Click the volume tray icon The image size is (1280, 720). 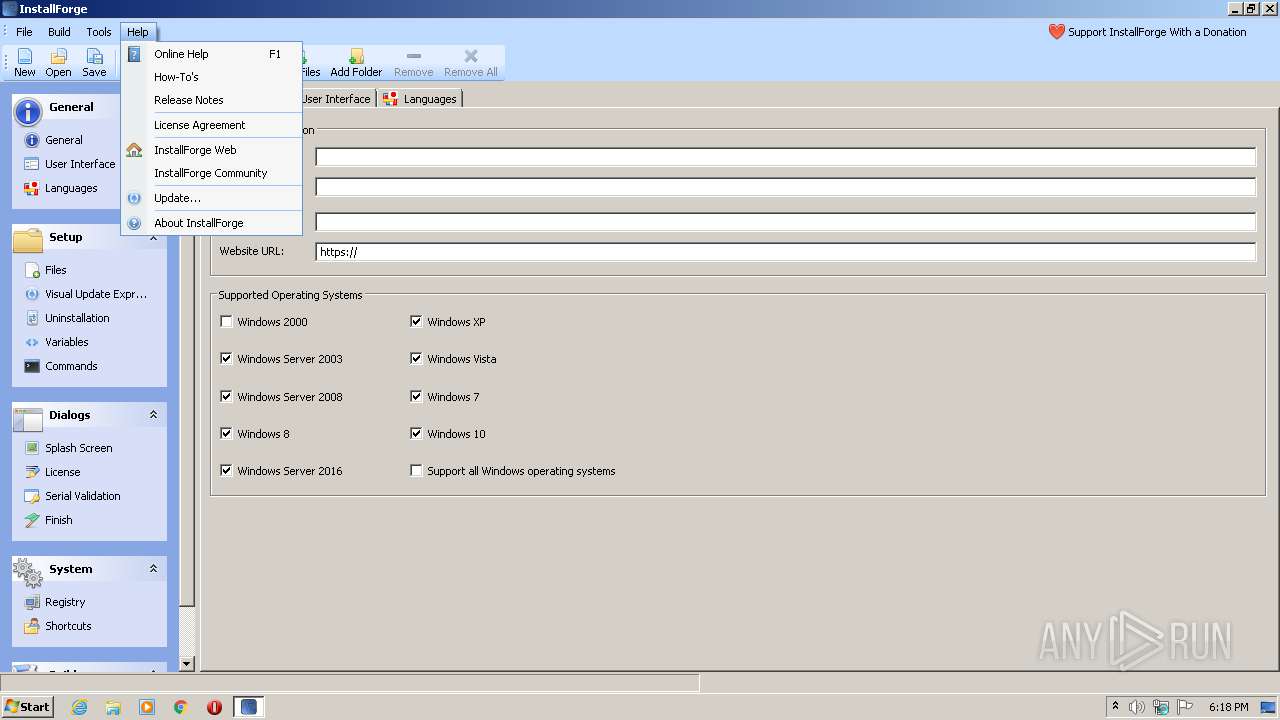(x=1136, y=707)
